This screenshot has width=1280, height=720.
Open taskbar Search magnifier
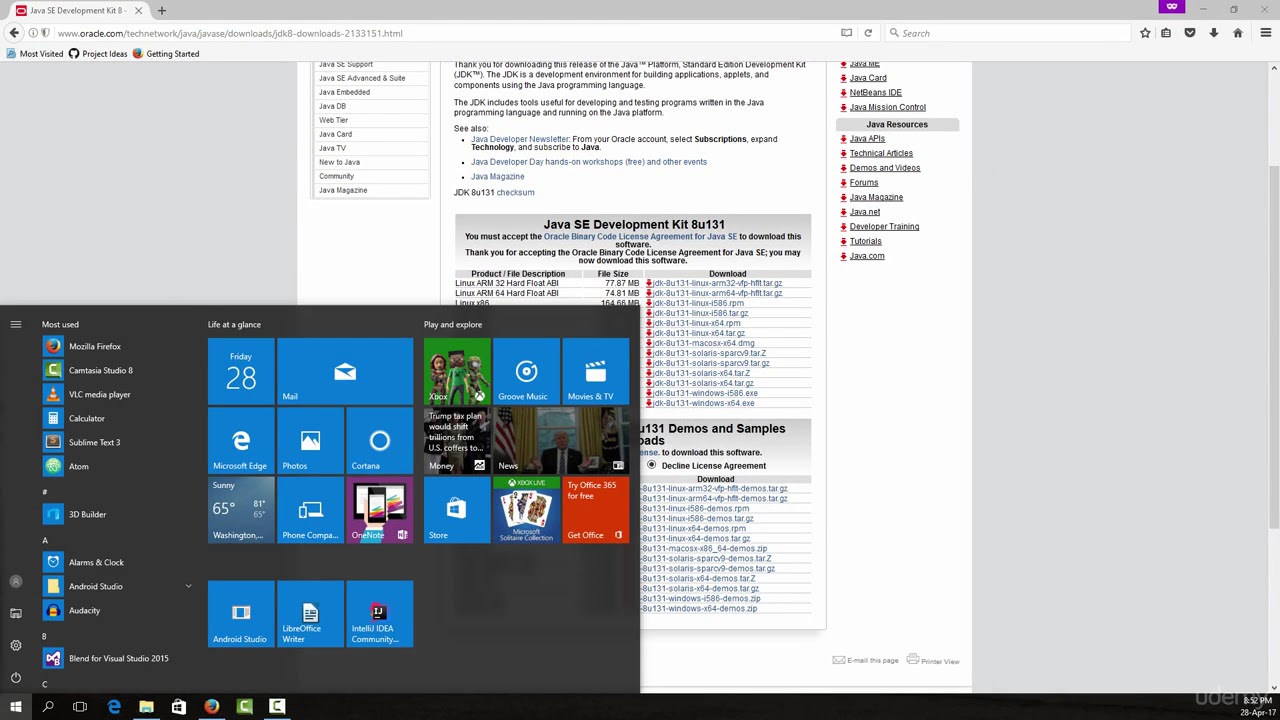coord(48,707)
